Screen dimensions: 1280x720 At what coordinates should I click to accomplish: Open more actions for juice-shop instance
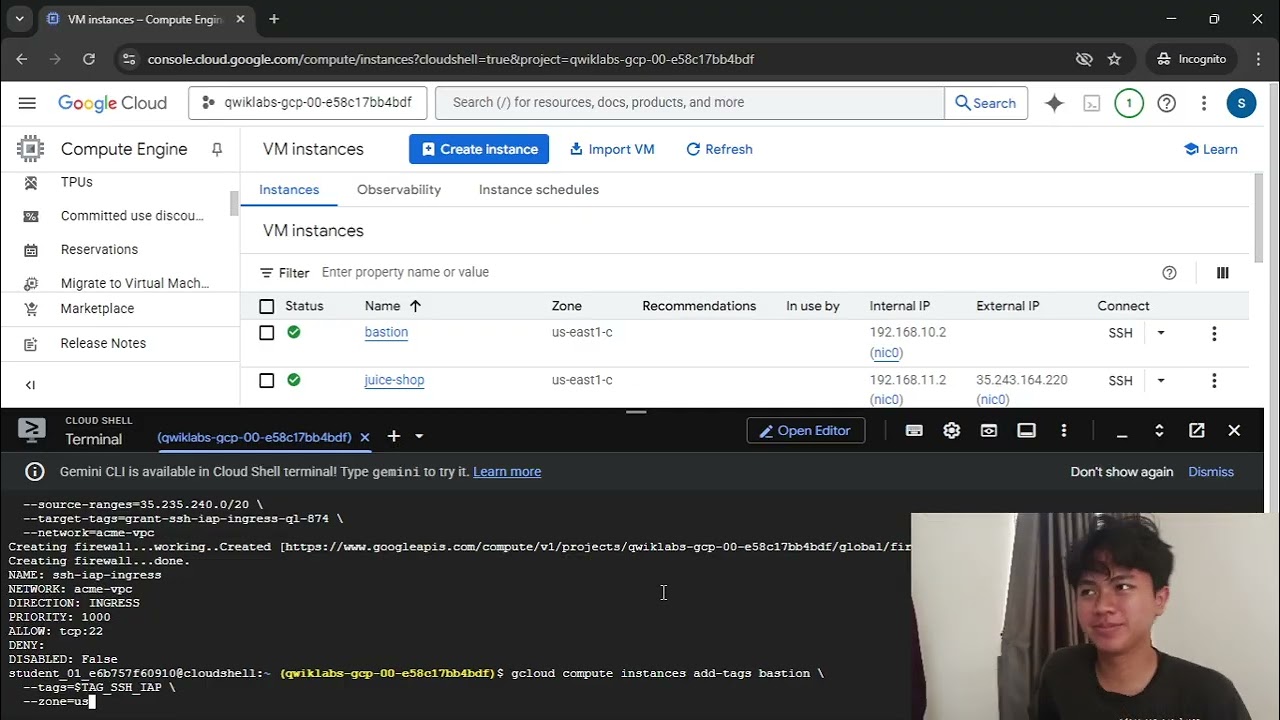[x=1214, y=381]
